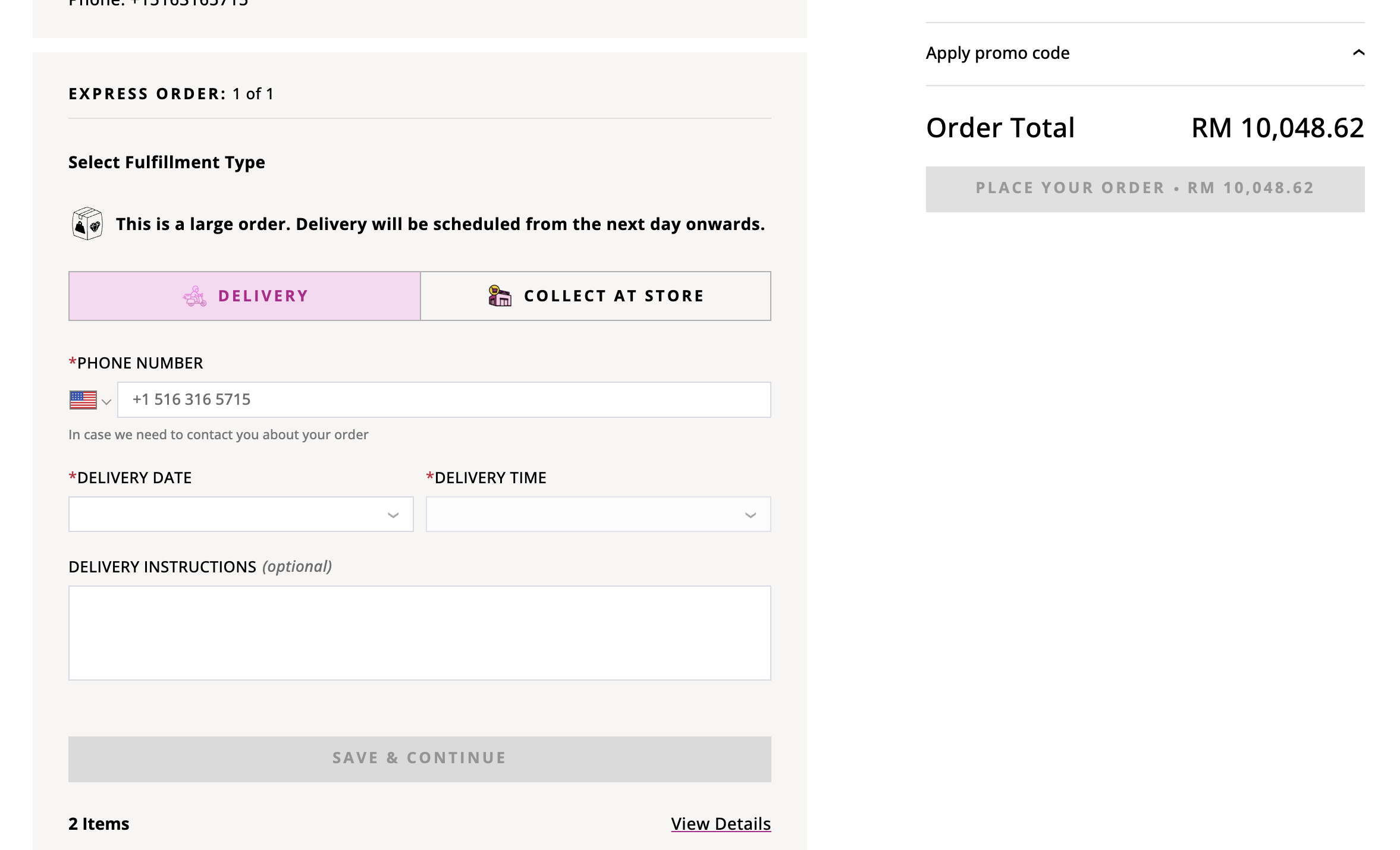The width and height of the screenshot is (1400, 850).
Task: Click the Save & Continue button
Action: tap(420, 759)
